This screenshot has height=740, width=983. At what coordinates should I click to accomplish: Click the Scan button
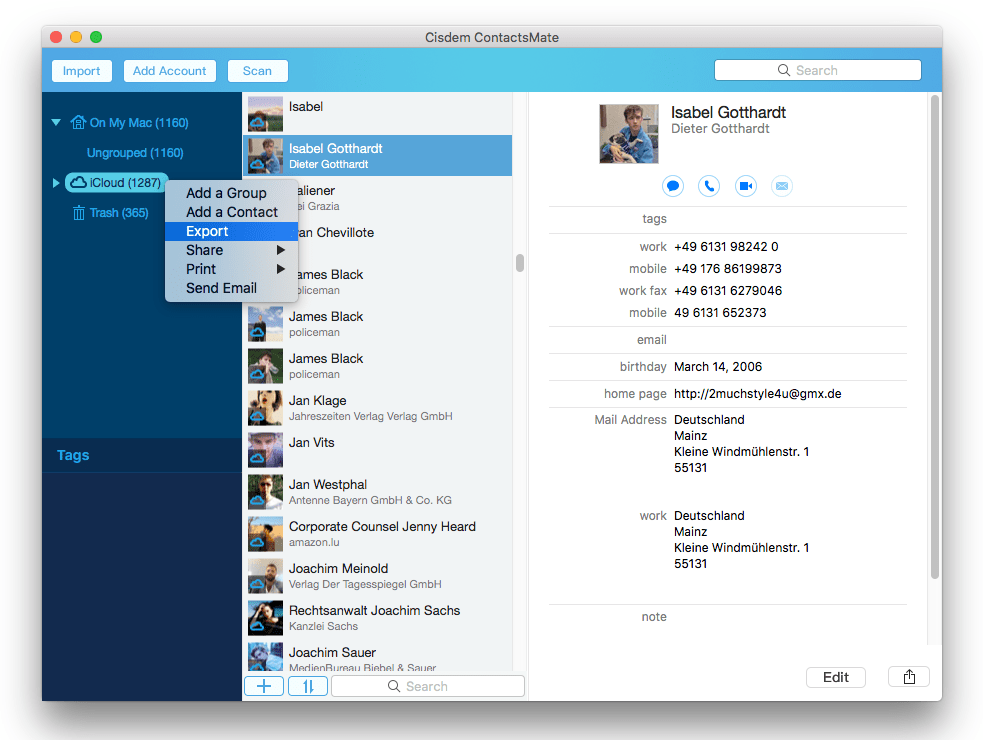pyautogui.click(x=257, y=71)
